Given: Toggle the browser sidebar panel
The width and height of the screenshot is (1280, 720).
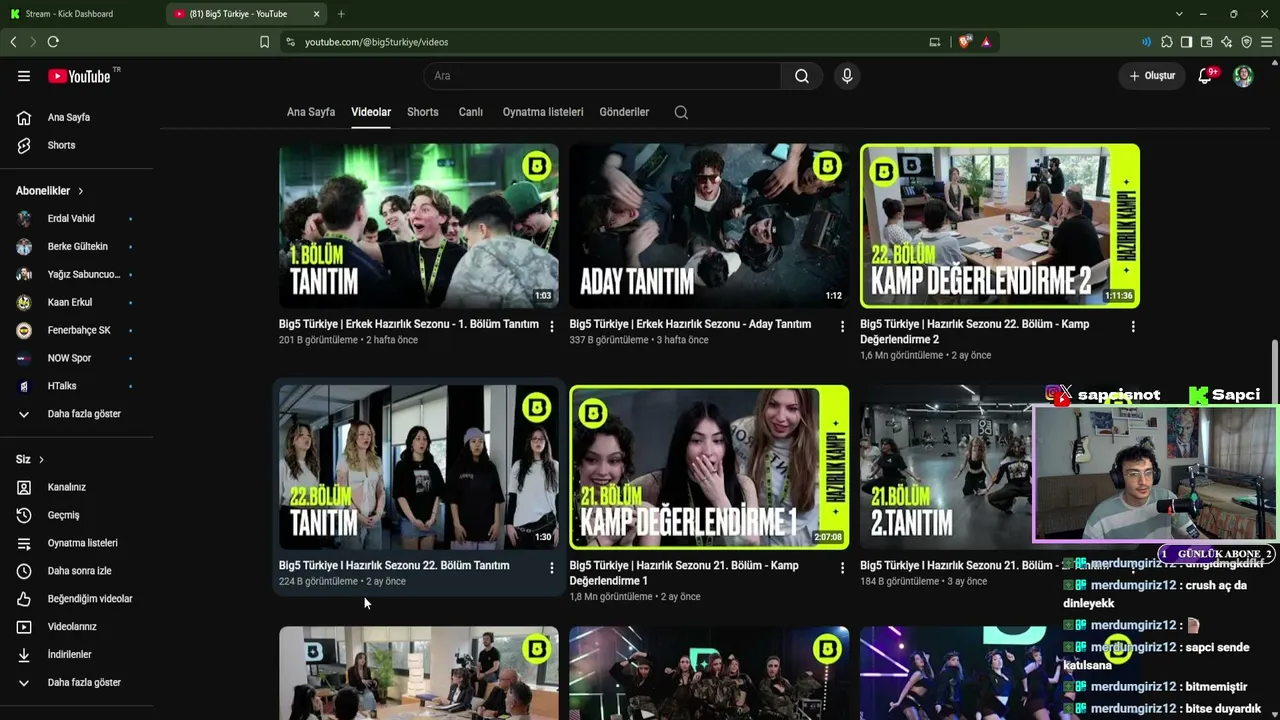Looking at the screenshot, I should click(1186, 42).
